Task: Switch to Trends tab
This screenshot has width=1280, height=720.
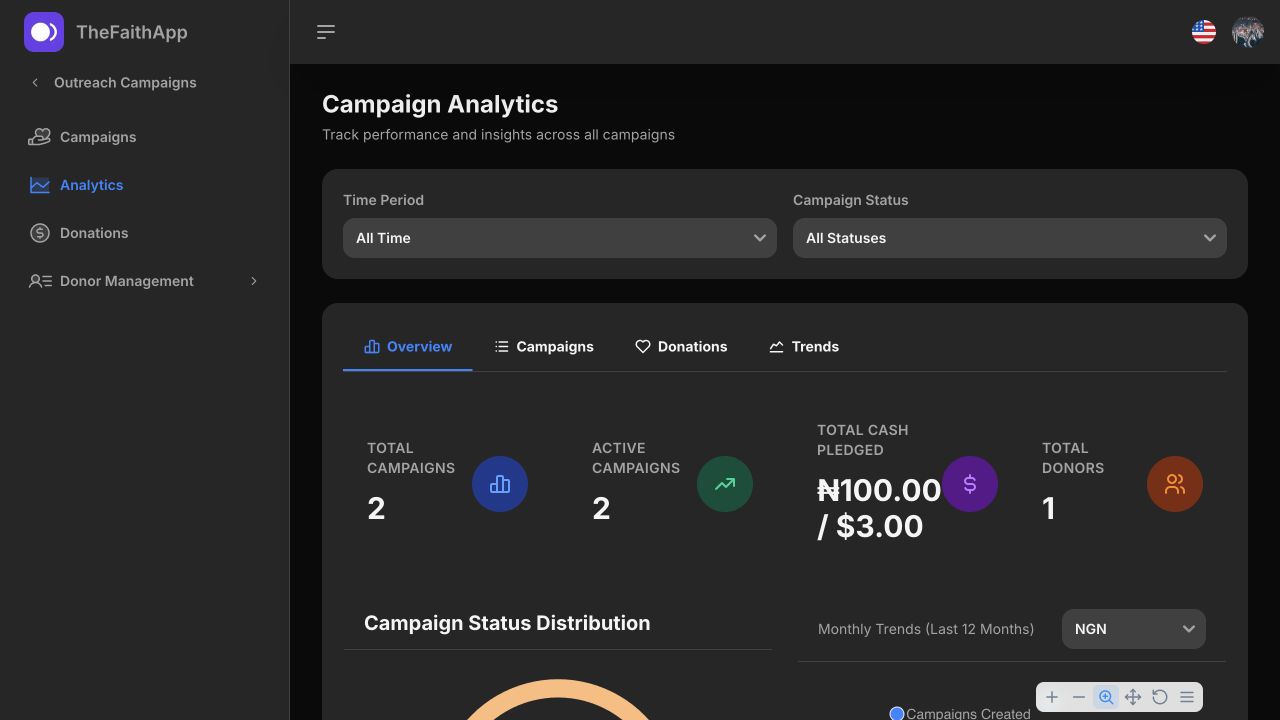Action: (804, 347)
